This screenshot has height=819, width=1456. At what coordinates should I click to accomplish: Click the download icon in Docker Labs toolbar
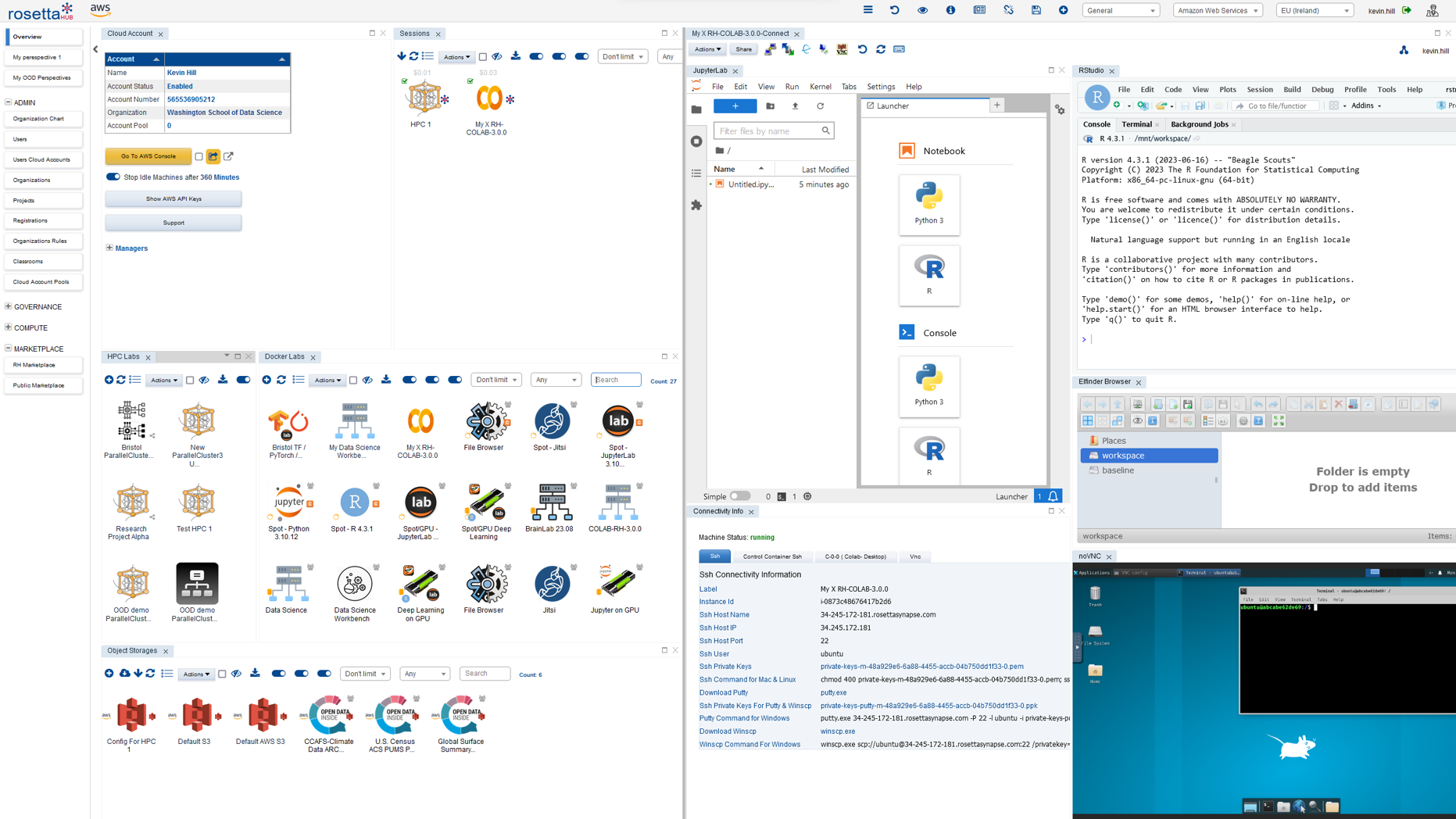pyautogui.click(x=386, y=380)
